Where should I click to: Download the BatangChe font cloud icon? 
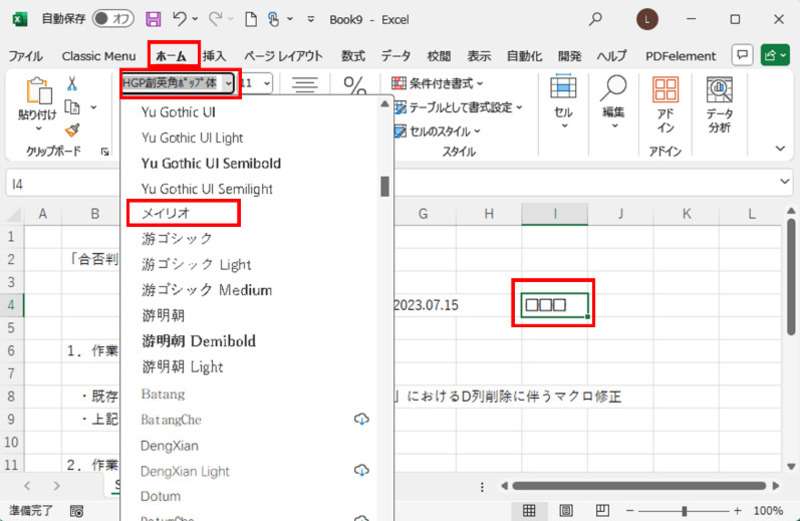[x=361, y=419]
